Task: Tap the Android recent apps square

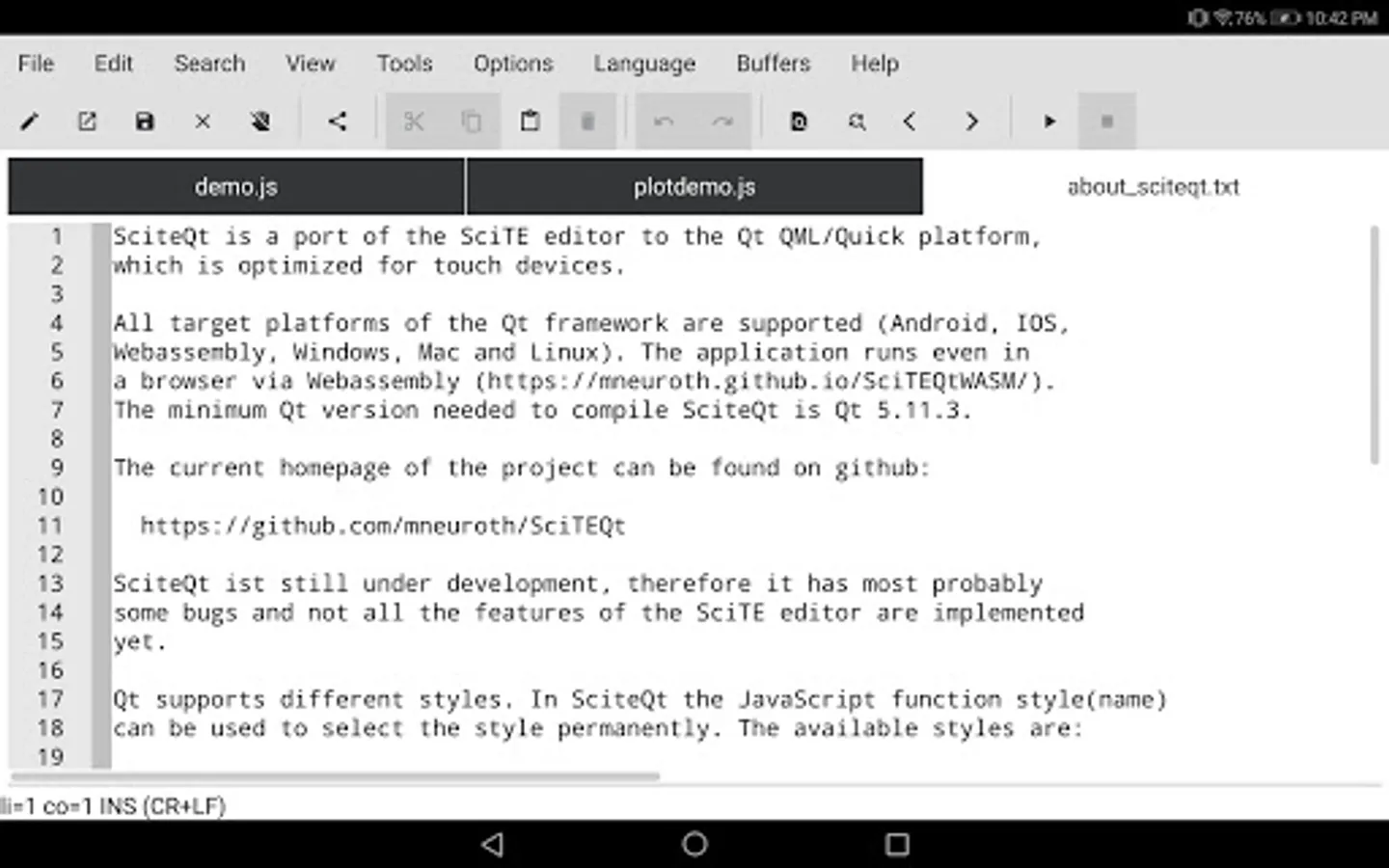Action: click(897, 845)
